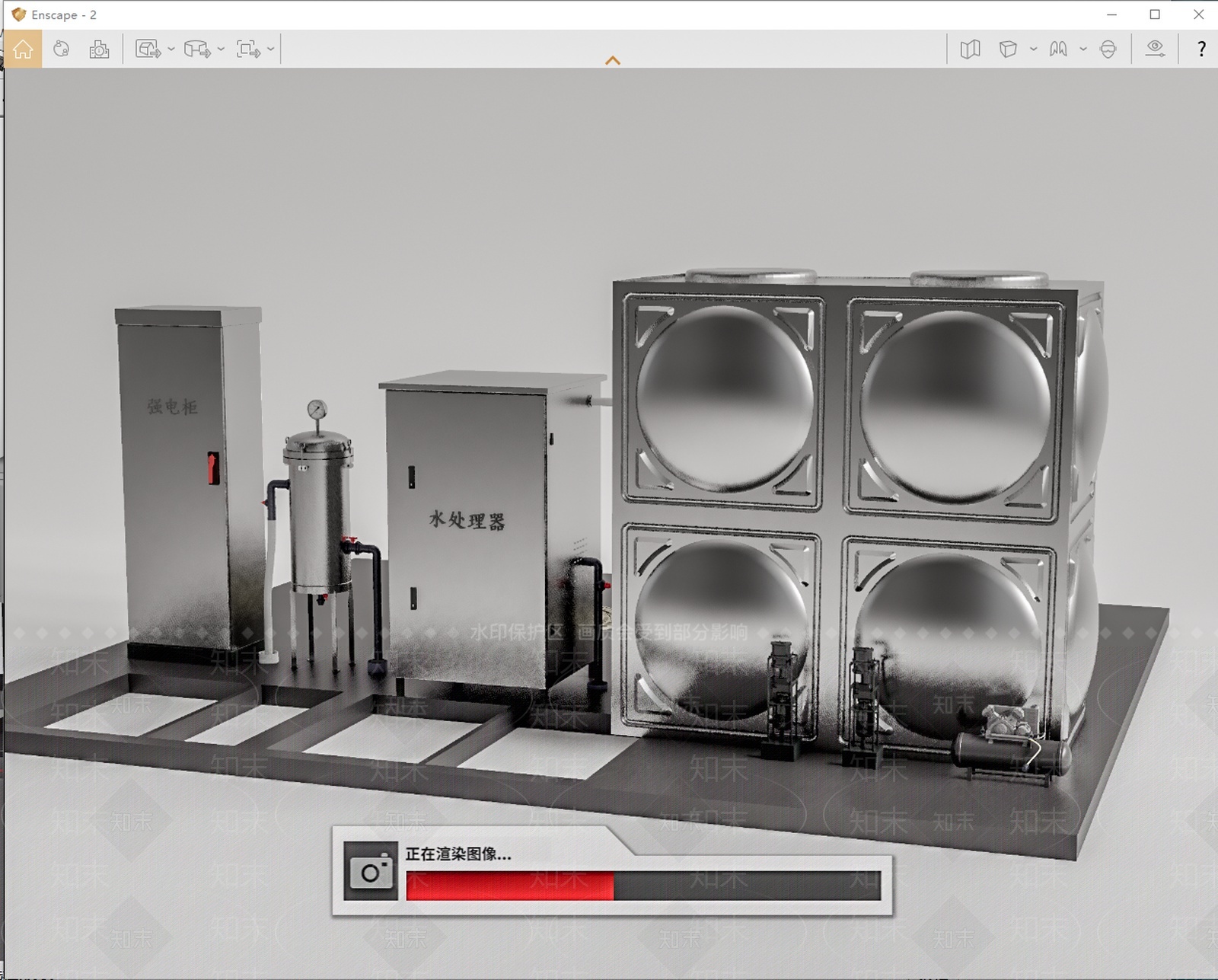Viewport: 1218px width, 980px height.
Task: Click the synchronize views icon
Action: [61, 49]
